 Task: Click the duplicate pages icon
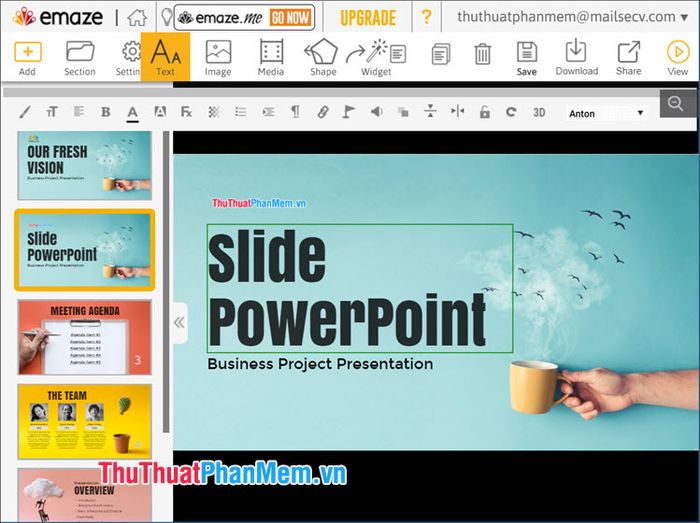(x=441, y=54)
